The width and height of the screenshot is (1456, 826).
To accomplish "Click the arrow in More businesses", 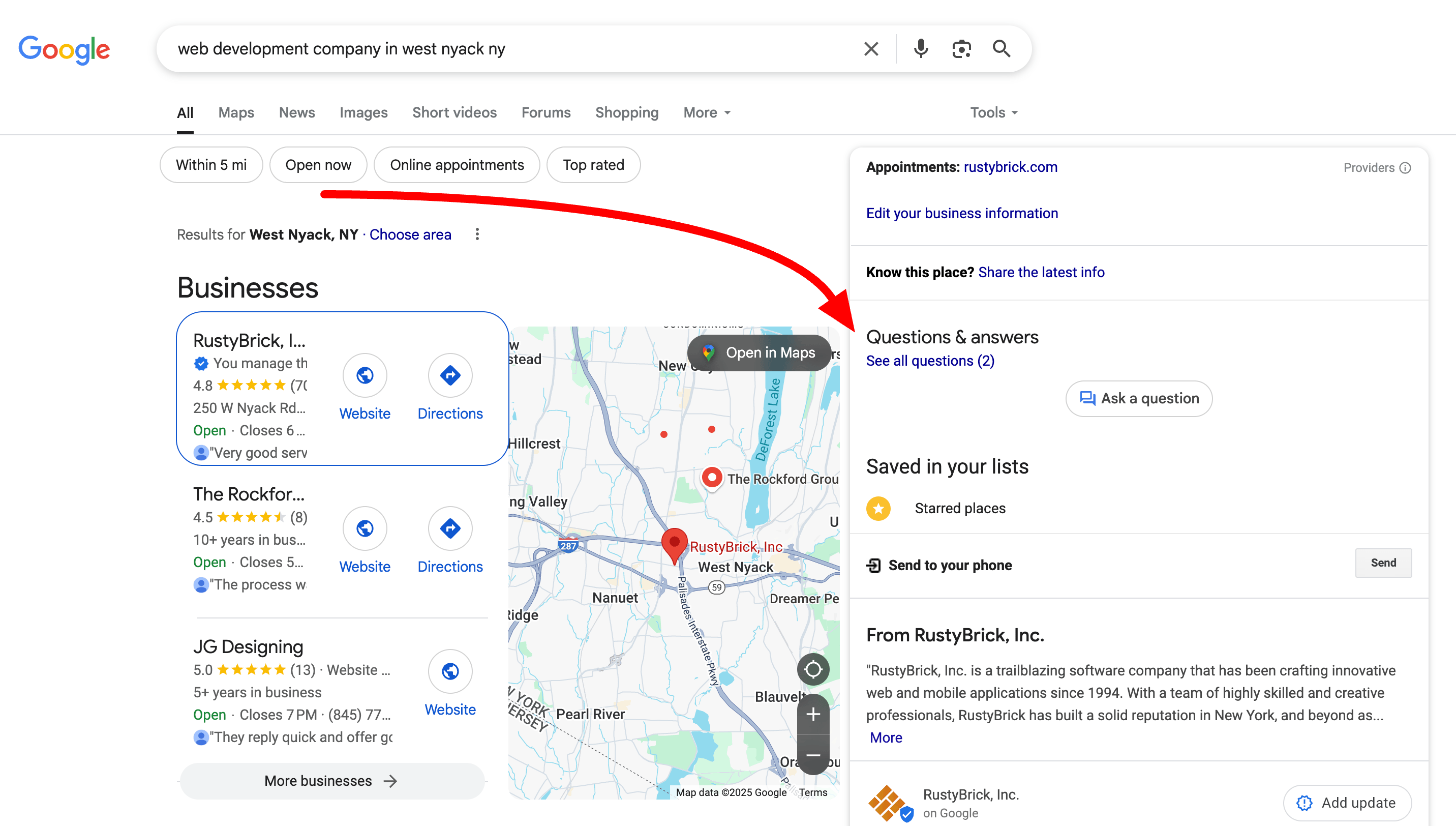I will click(x=390, y=781).
